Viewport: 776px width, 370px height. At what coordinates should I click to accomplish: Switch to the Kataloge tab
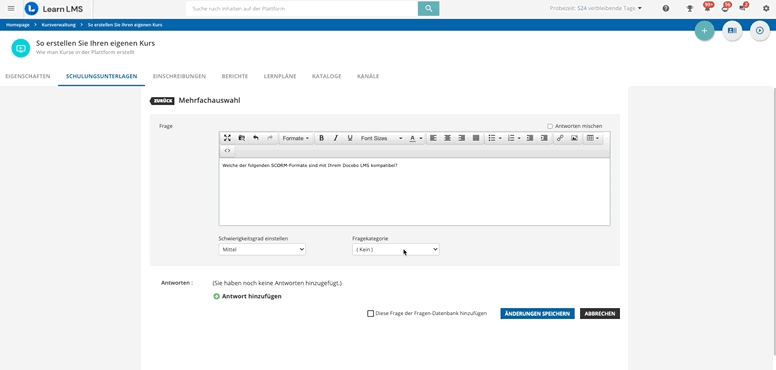326,76
